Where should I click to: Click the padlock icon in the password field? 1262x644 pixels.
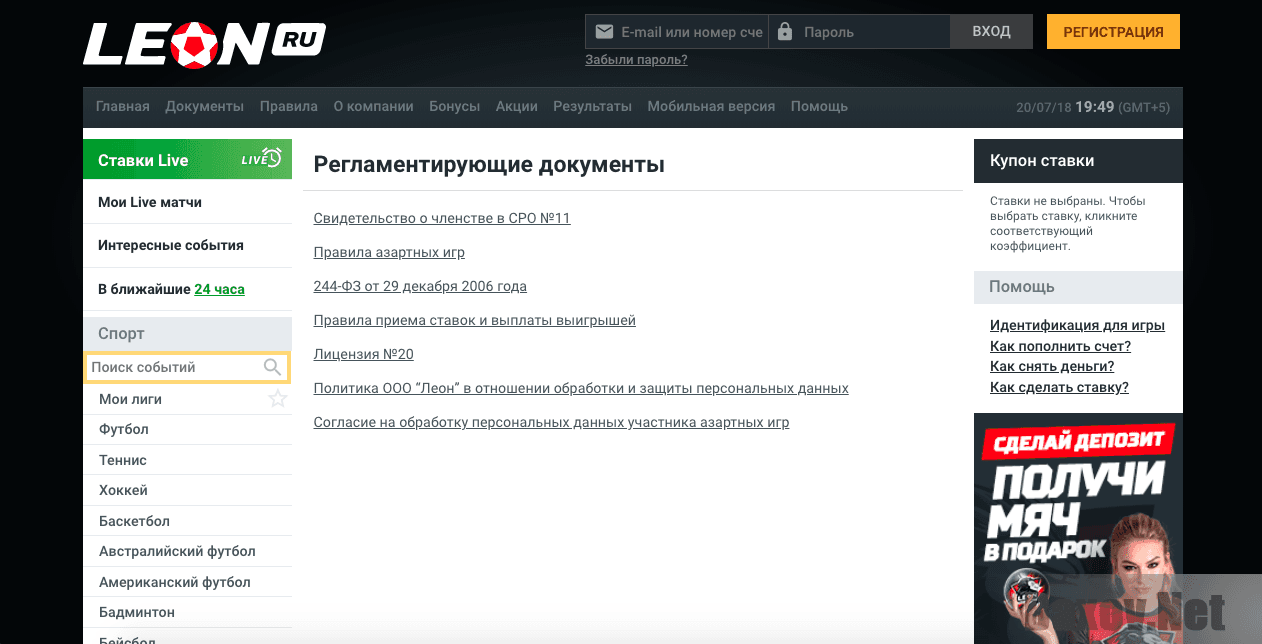pos(786,31)
